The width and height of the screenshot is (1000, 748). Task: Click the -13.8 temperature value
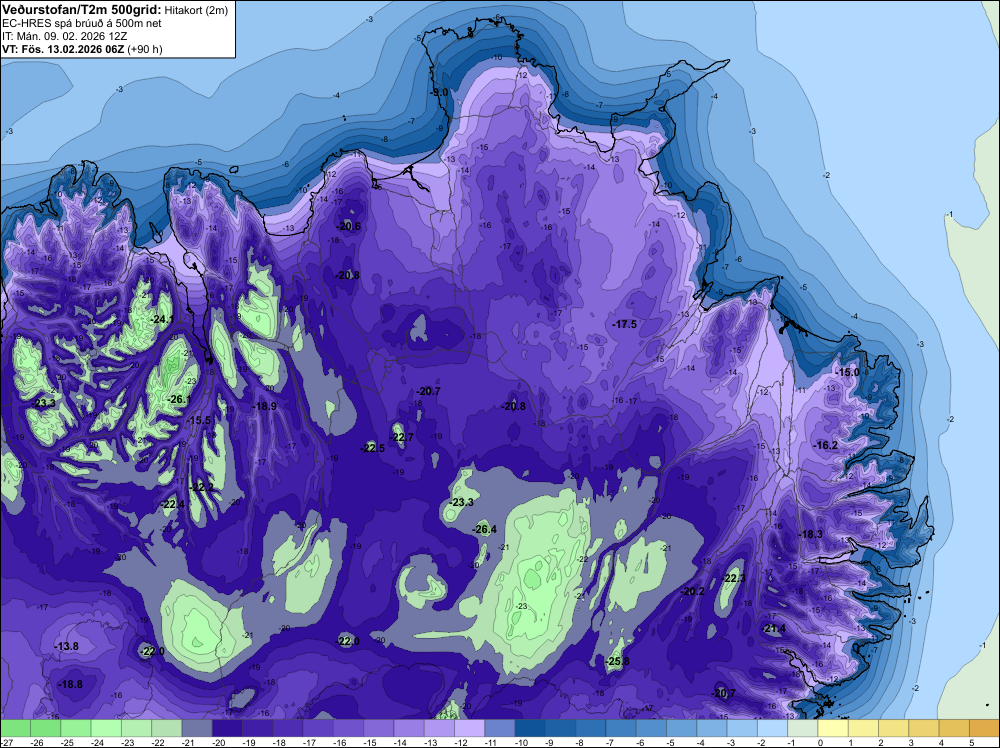[66, 647]
